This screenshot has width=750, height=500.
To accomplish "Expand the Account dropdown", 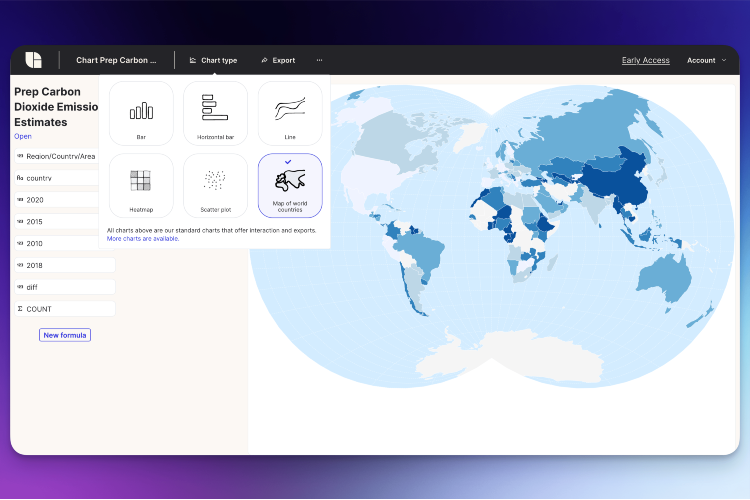I will click(x=706, y=60).
